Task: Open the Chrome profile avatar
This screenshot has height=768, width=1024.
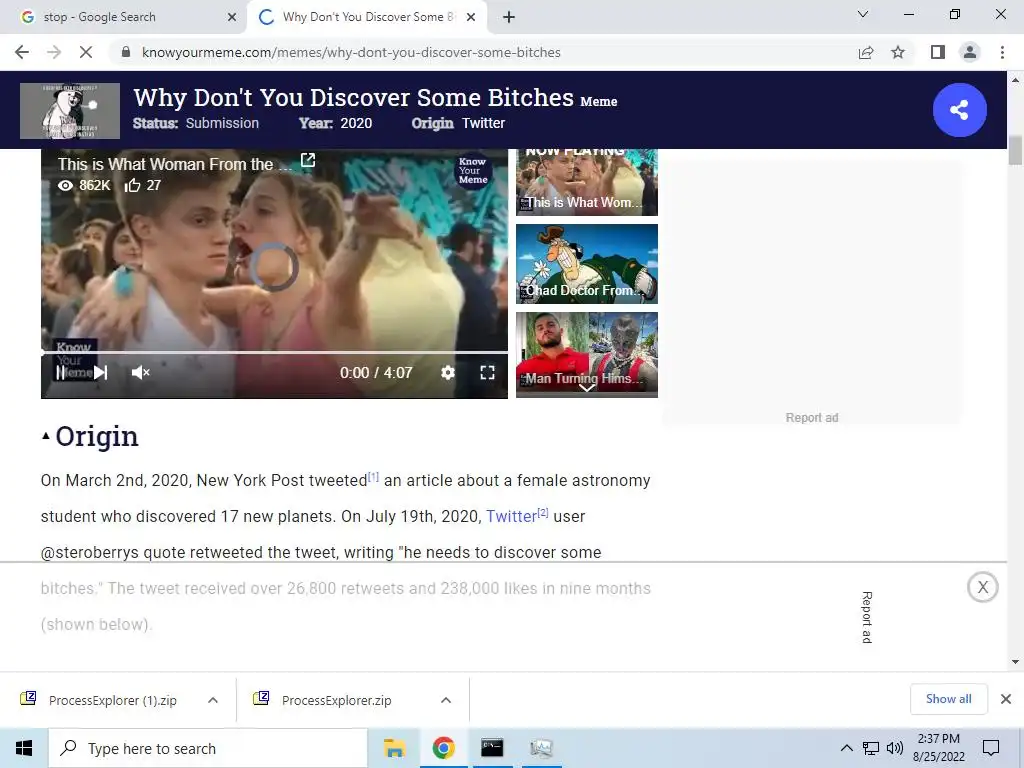Action: tap(970, 52)
